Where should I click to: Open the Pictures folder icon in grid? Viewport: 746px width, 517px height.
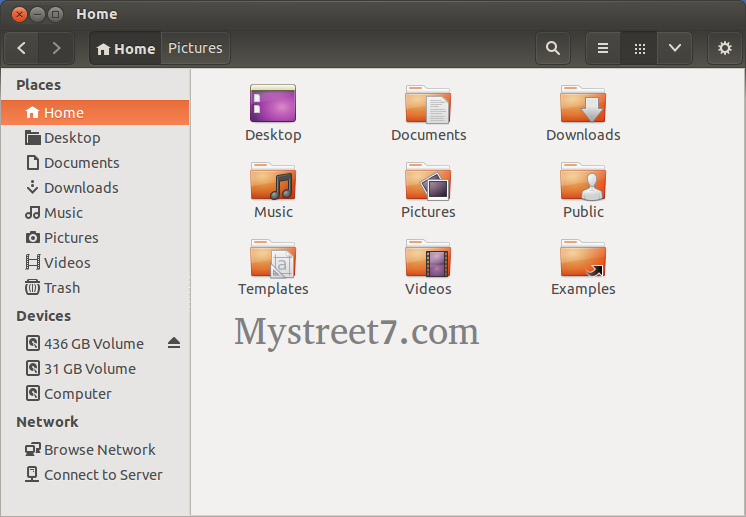point(428,181)
